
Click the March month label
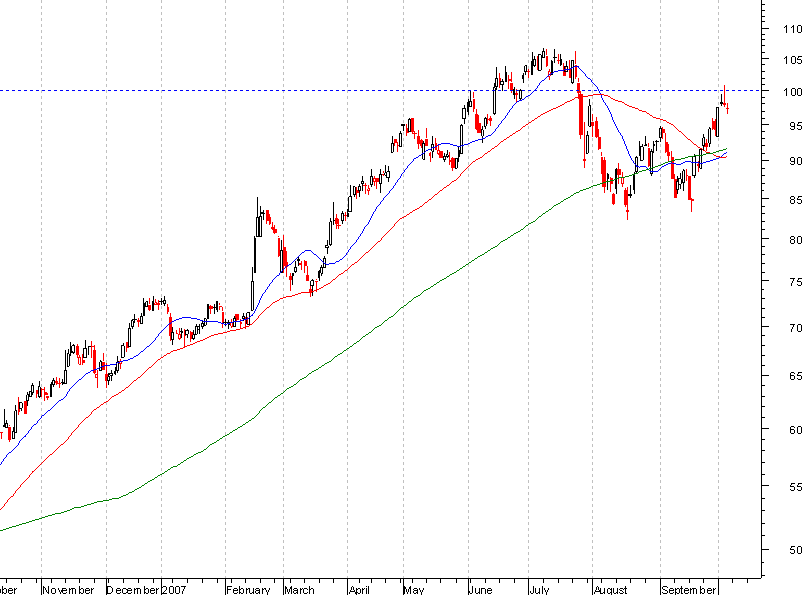(299, 589)
